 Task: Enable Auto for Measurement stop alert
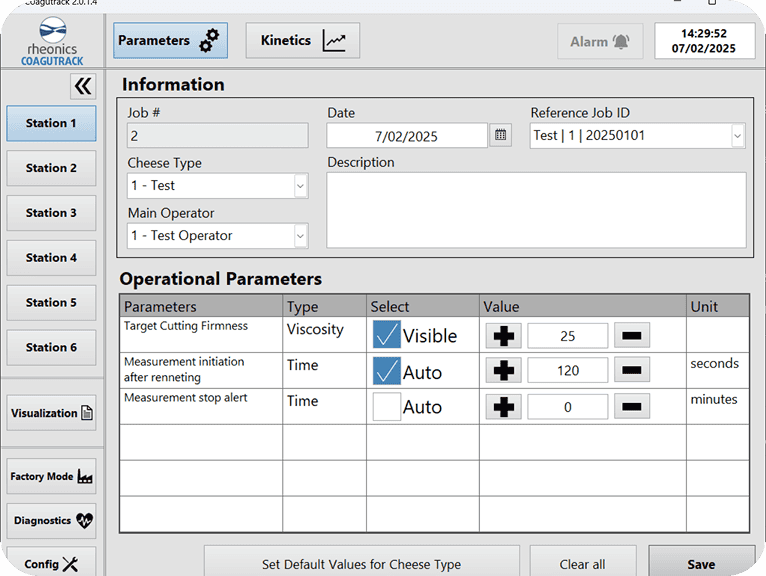[386, 407]
